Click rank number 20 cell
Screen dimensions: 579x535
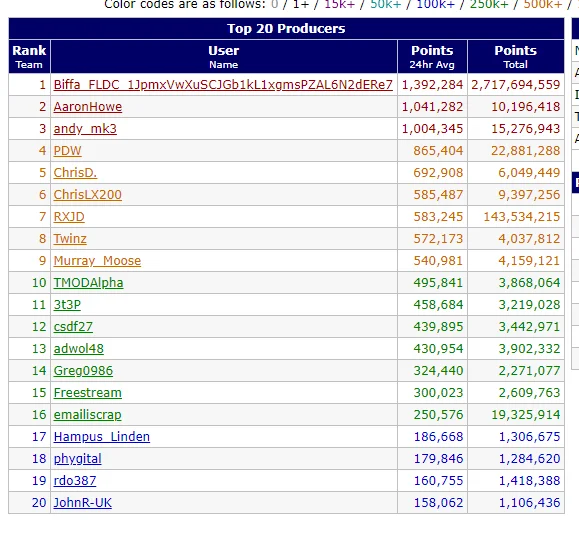point(29,503)
